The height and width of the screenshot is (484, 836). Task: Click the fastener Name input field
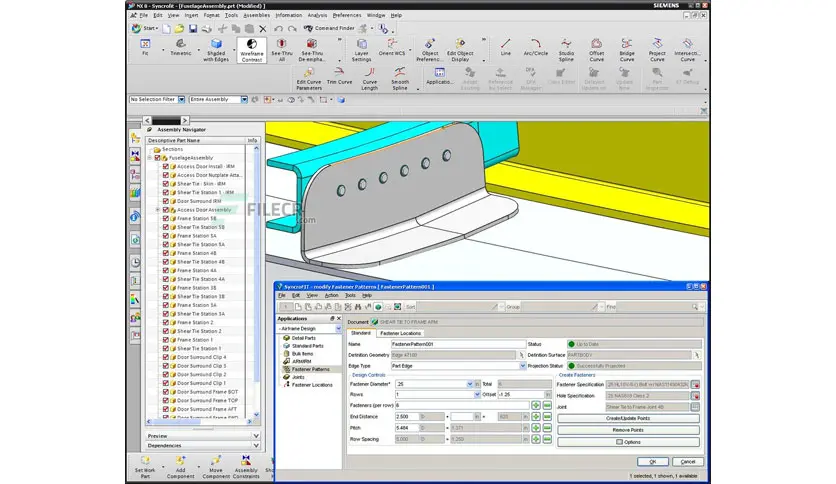460,344
